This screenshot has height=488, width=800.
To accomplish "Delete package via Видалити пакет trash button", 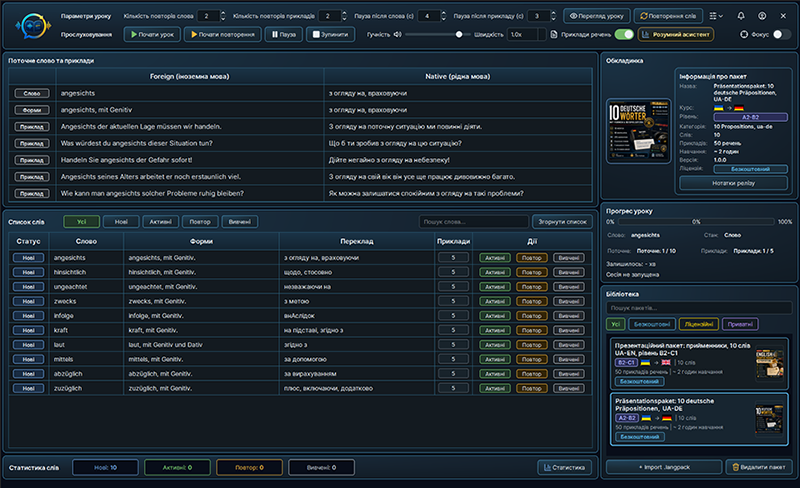I will point(759,467).
